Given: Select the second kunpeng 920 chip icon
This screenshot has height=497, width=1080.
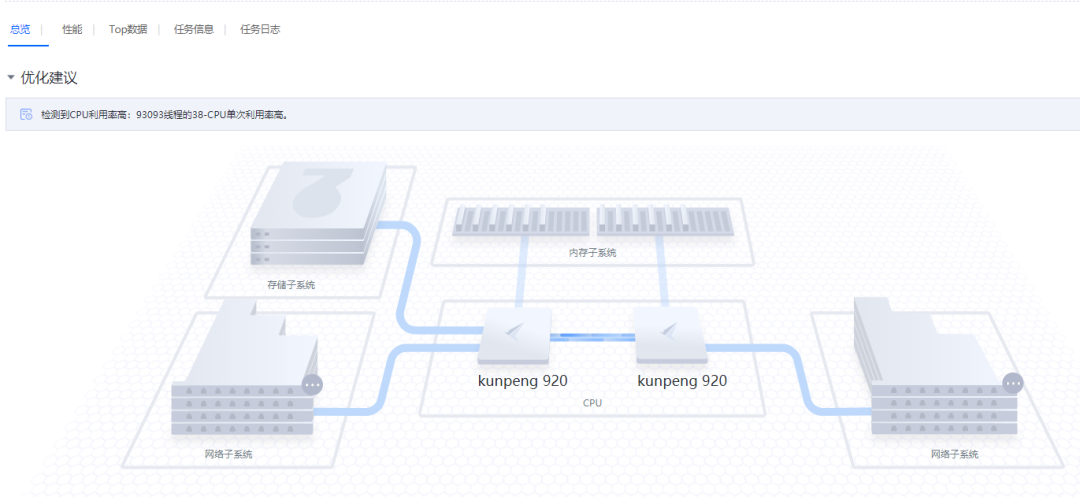Looking at the screenshot, I should tap(672, 335).
